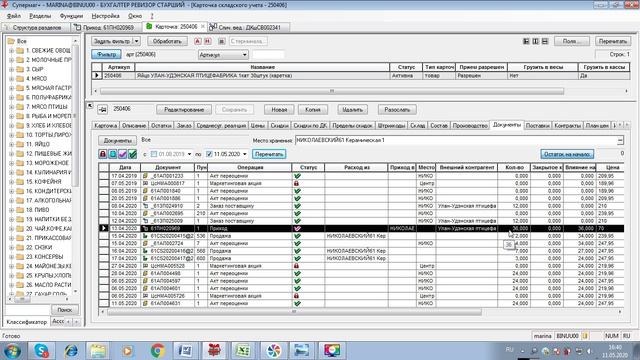Click the Обработать button

pyautogui.click(x=167, y=41)
